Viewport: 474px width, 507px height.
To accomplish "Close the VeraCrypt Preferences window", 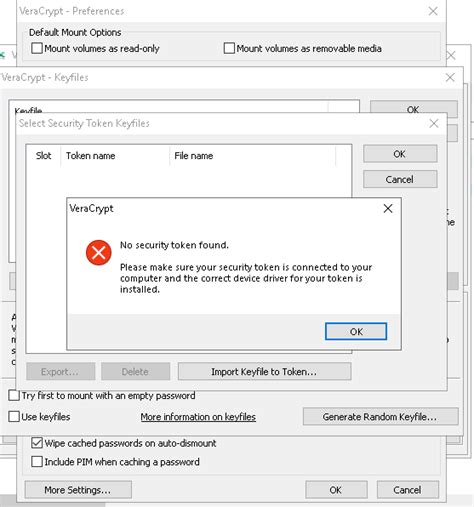I will (x=433, y=11).
